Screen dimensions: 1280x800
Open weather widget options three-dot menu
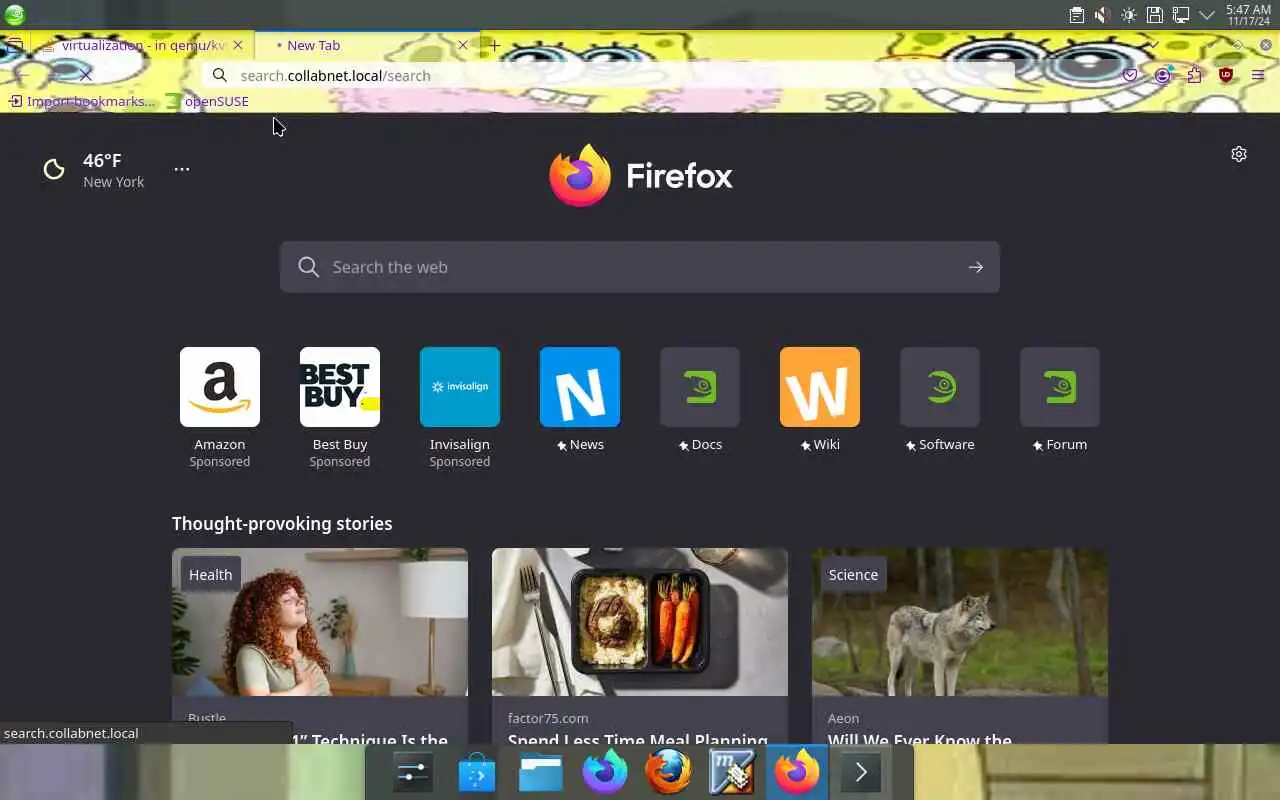coord(182,169)
